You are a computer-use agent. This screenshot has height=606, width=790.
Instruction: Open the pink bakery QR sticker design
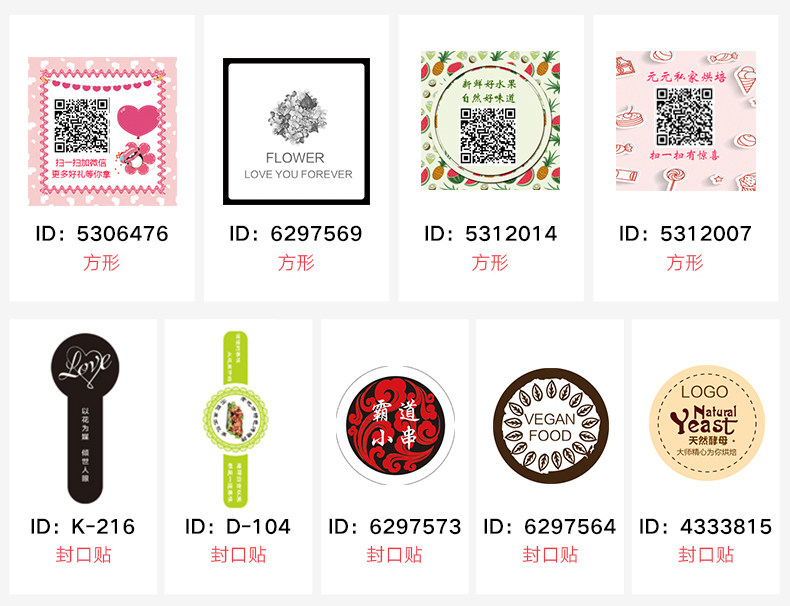(686, 120)
